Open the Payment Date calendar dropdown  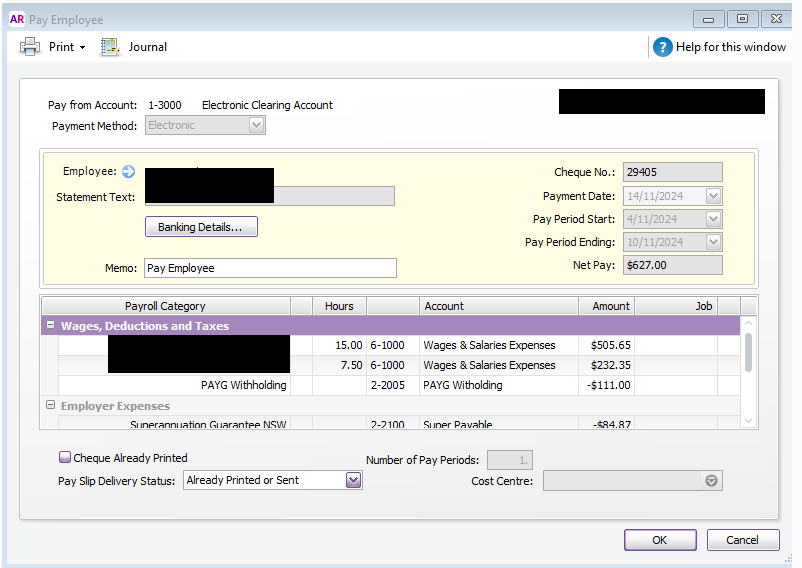point(713,196)
